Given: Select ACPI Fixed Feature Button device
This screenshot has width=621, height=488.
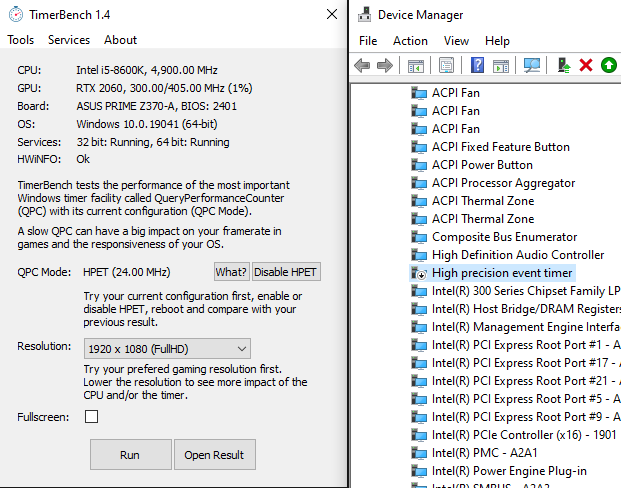Looking at the screenshot, I should pyautogui.click(x=501, y=147).
